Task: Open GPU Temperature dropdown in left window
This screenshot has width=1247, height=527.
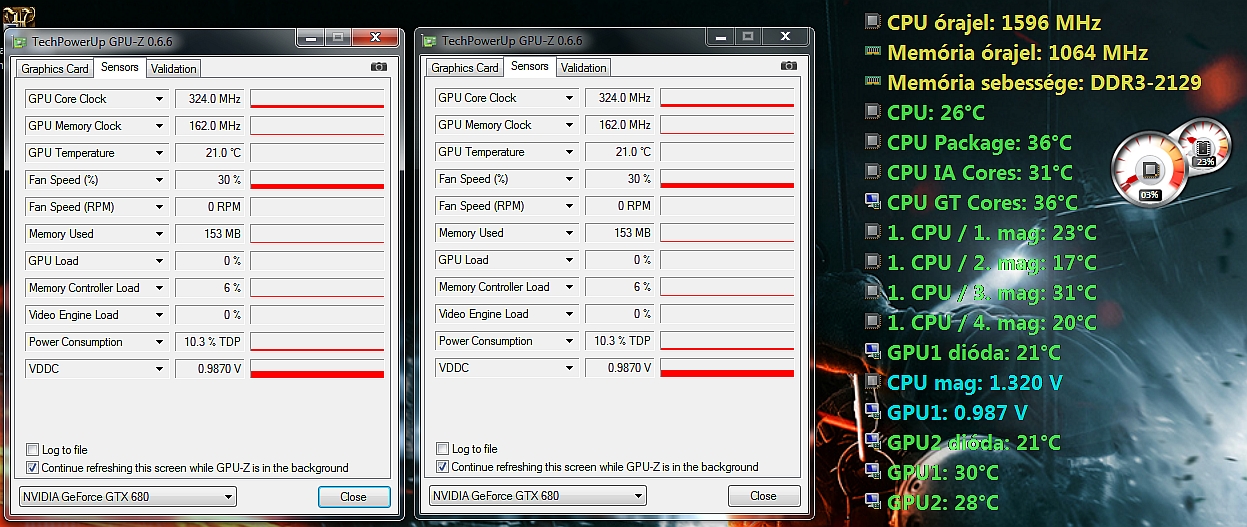Action: click(x=159, y=153)
